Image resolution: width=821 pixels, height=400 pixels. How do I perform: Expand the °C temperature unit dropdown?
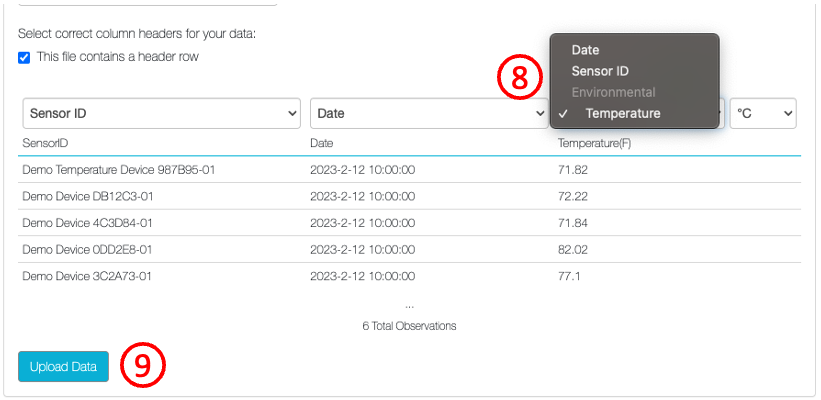click(x=763, y=114)
